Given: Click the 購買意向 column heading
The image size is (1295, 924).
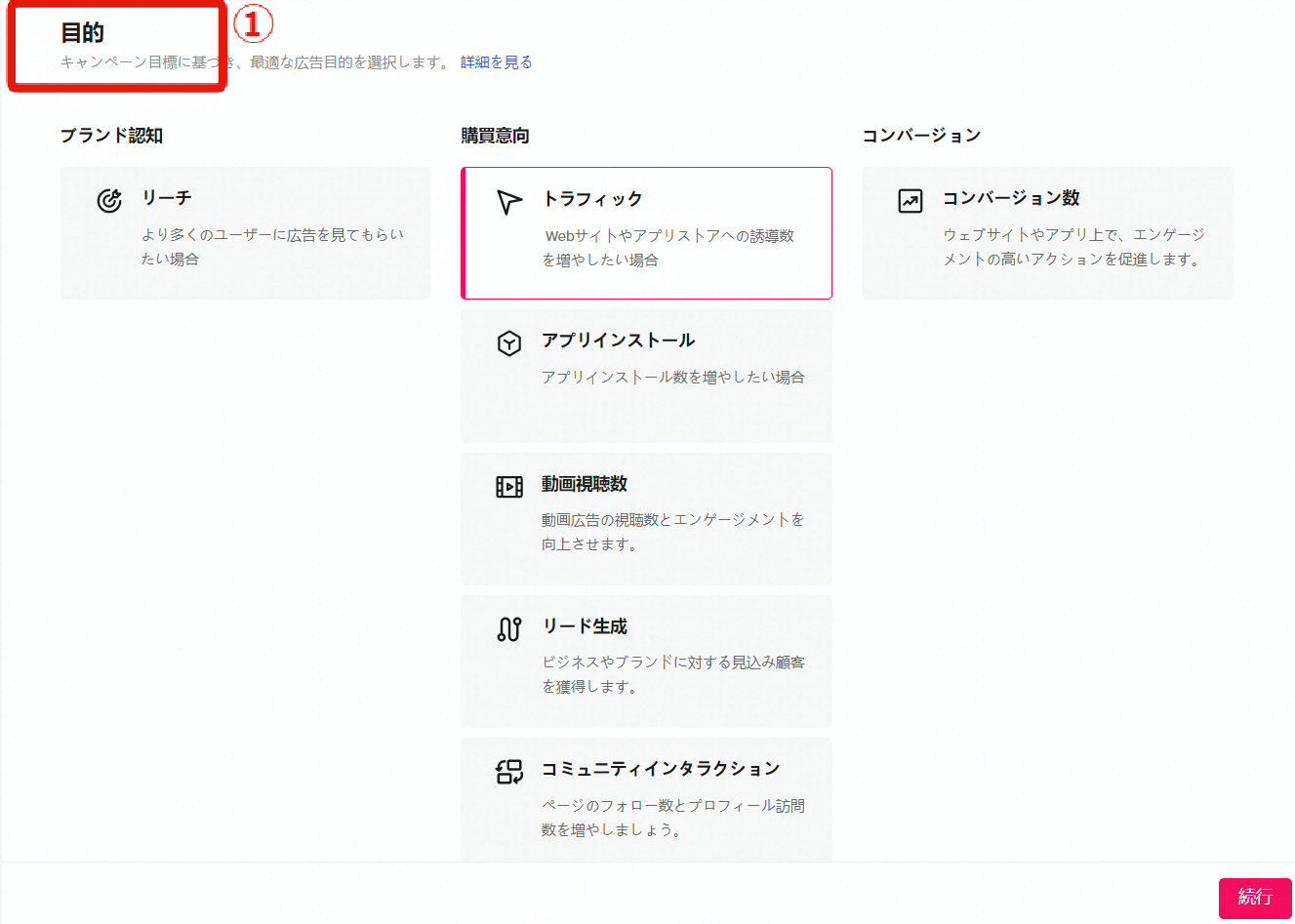Looking at the screenshot, I should (x=495, y=136).
